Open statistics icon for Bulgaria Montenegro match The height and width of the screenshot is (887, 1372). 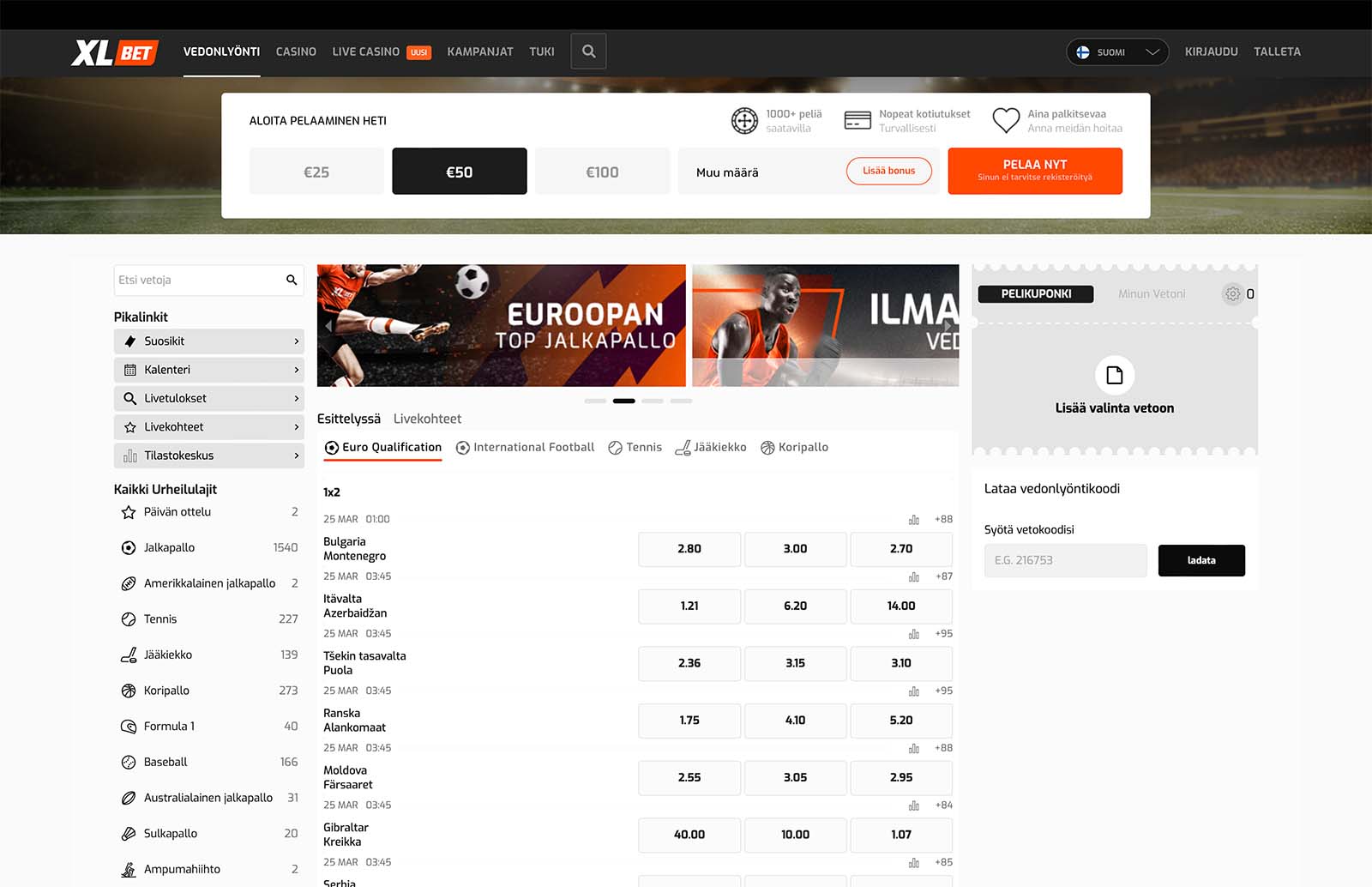(913, 520)
